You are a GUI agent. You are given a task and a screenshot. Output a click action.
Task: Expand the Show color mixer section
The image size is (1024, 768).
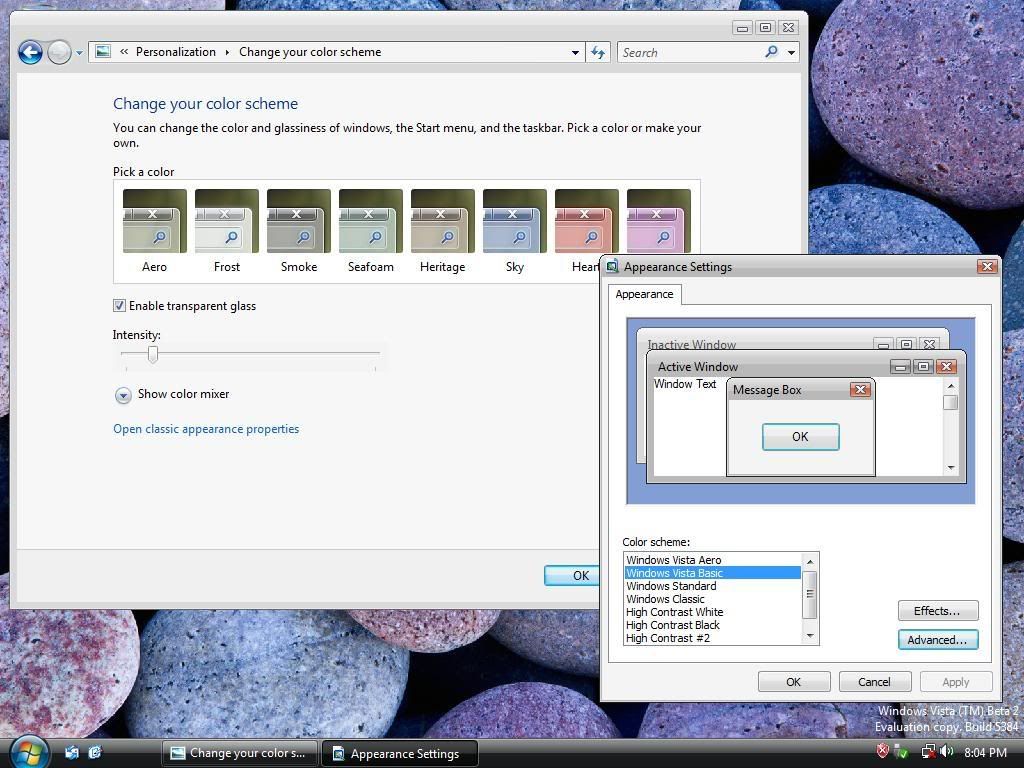coord(123,395)
